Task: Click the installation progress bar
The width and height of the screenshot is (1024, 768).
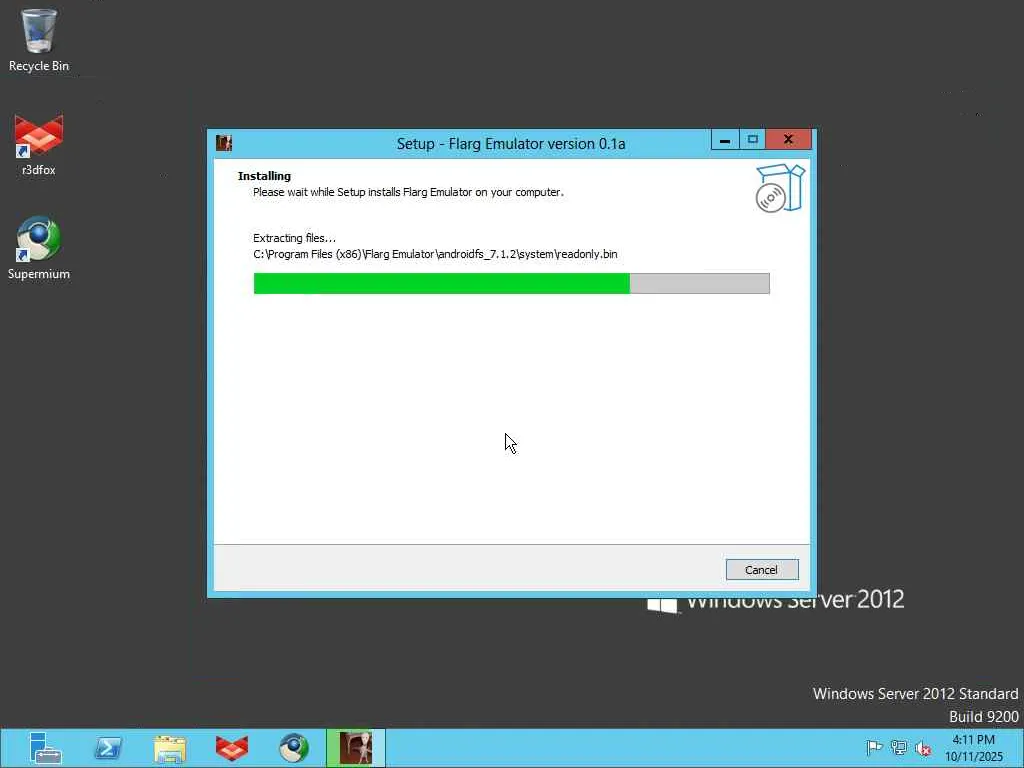Action: (x=511, y=283)
